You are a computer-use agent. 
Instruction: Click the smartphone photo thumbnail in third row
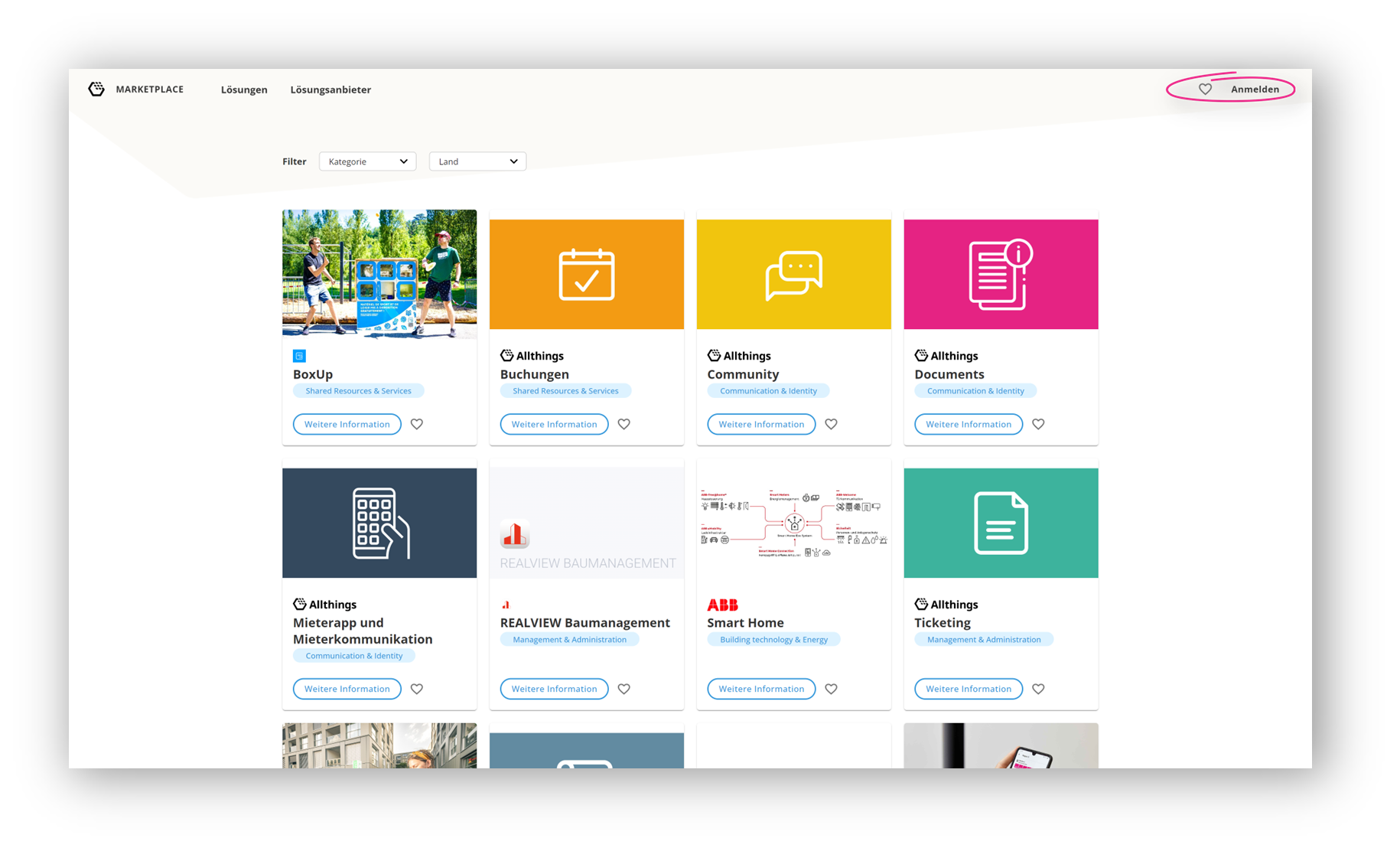click(x=1001, y=745)
